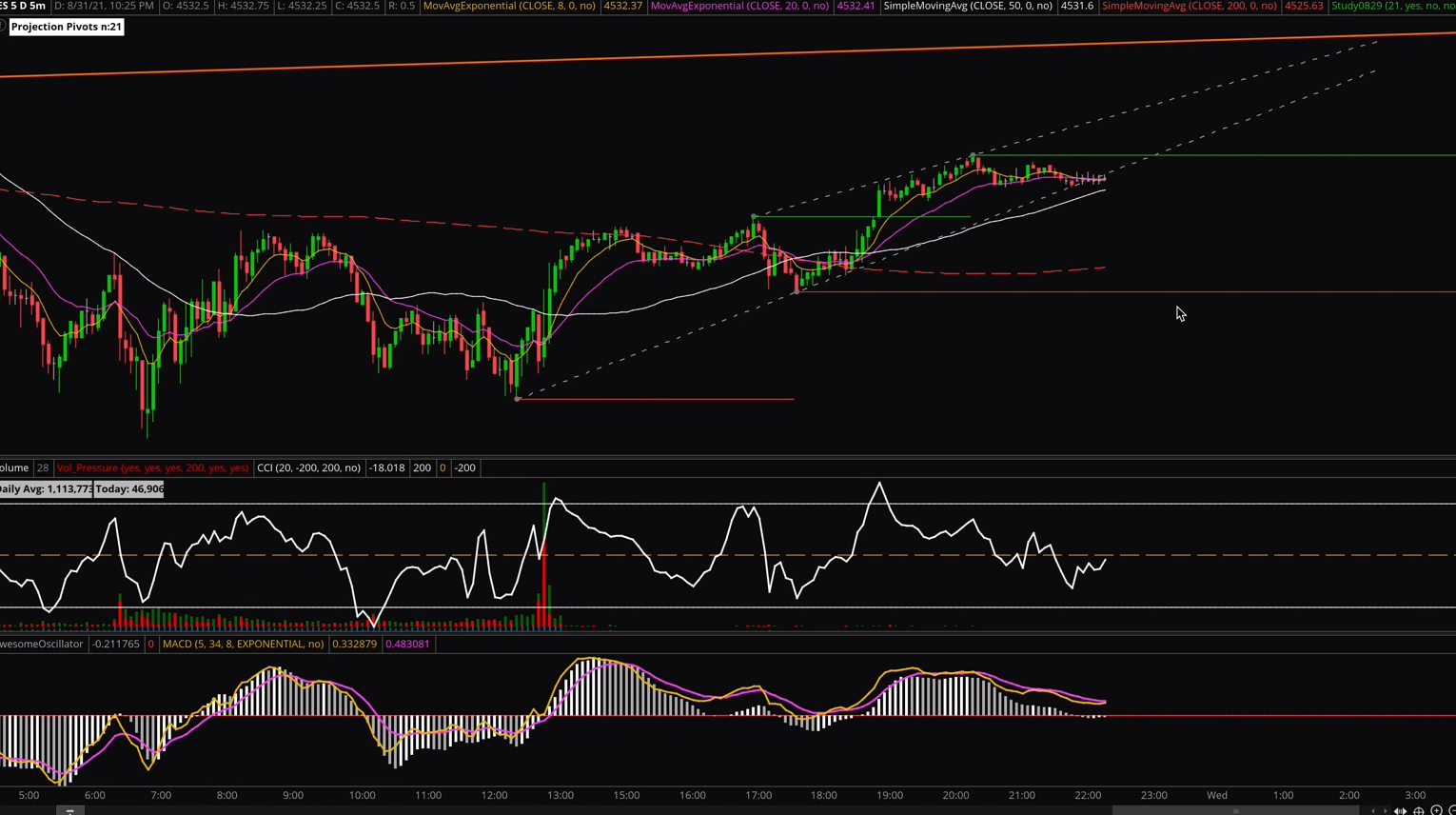Click the chart expansion arrows icon

pyautogui.click(x=1401, y=810)
